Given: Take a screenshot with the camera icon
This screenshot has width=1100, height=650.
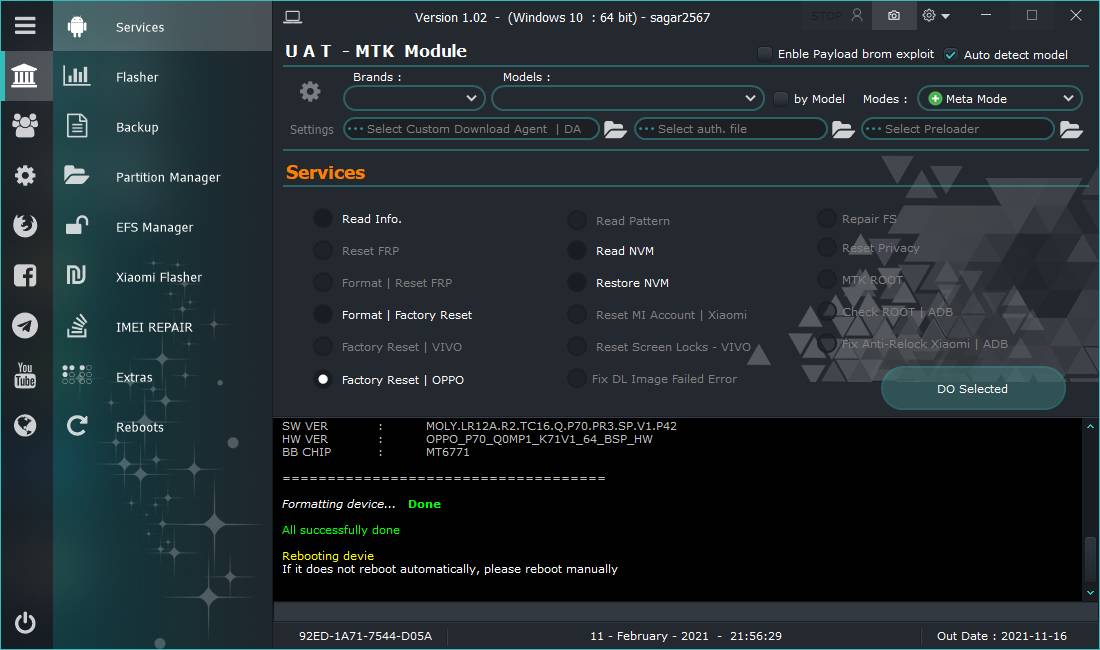Looking at the screenshot, I should (x=894, y=15).
